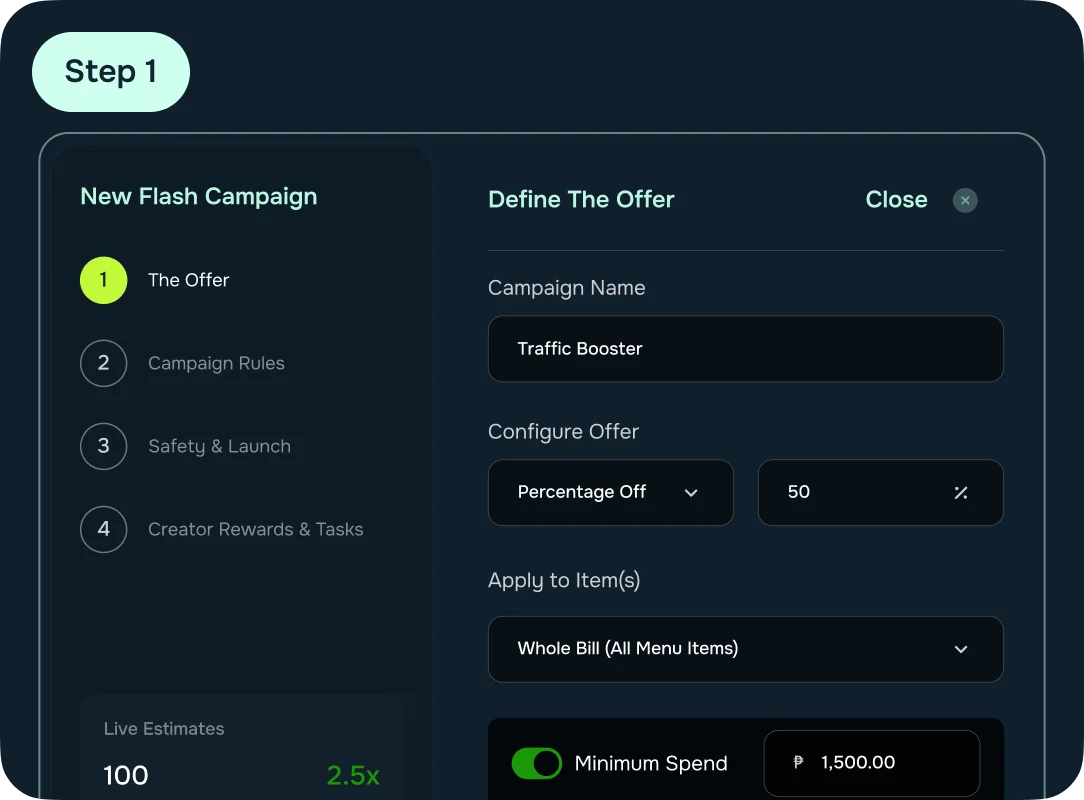1084x800 pixels.
Task: Click the round X close icon
Action: pyautogui.click(x=964, y=200)
